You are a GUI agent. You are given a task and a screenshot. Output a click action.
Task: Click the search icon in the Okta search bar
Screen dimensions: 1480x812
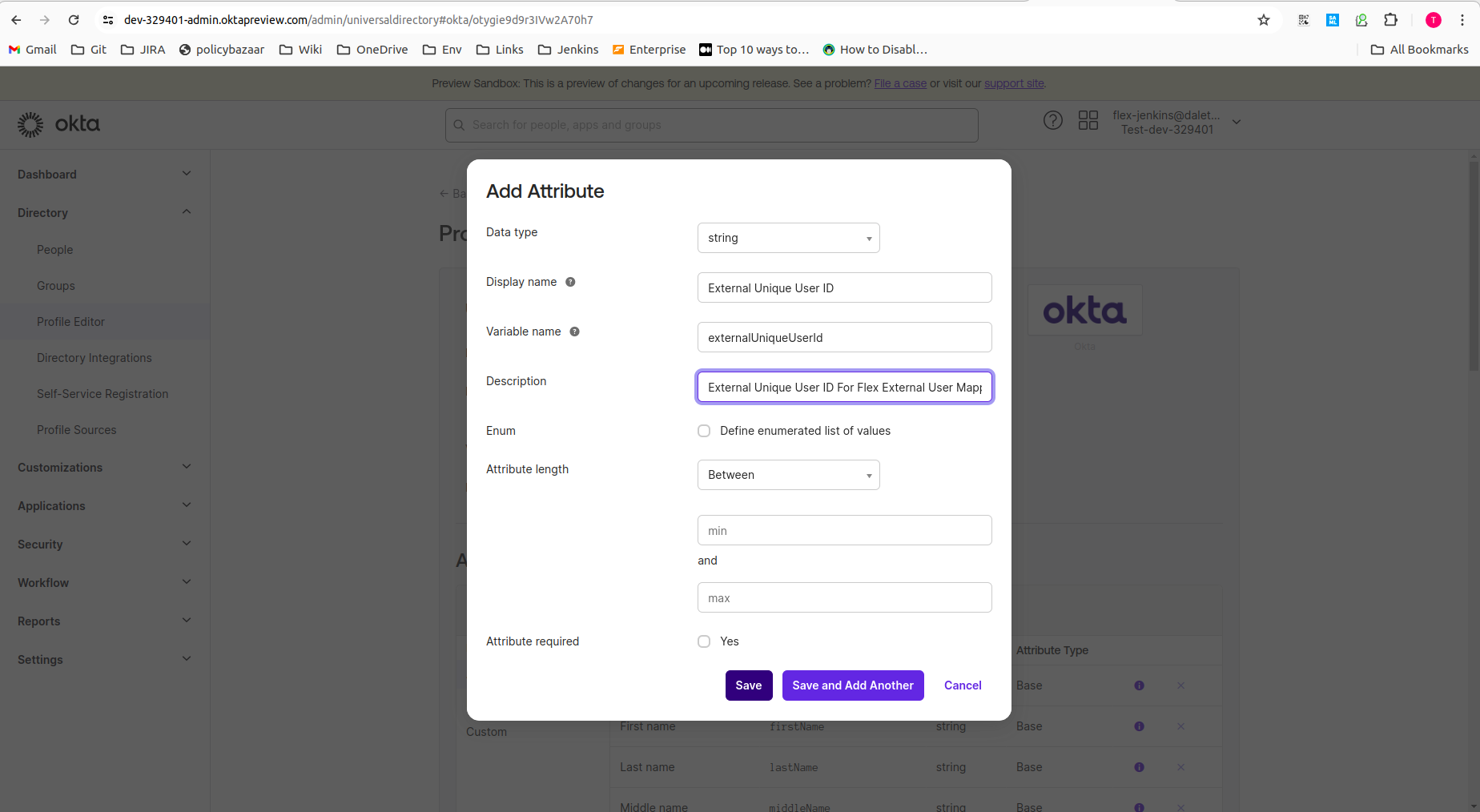(x=459, y=125)
